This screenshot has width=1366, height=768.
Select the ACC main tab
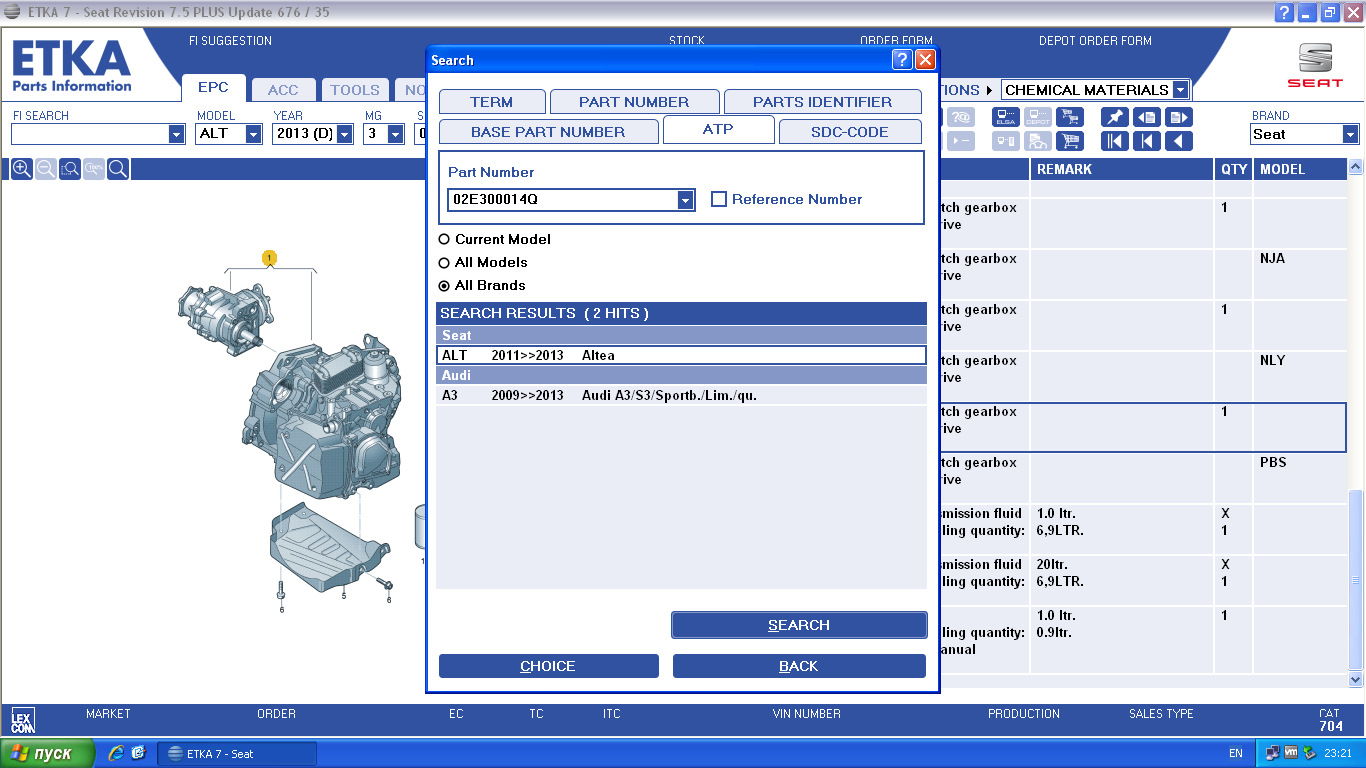[x=283, y=90]
